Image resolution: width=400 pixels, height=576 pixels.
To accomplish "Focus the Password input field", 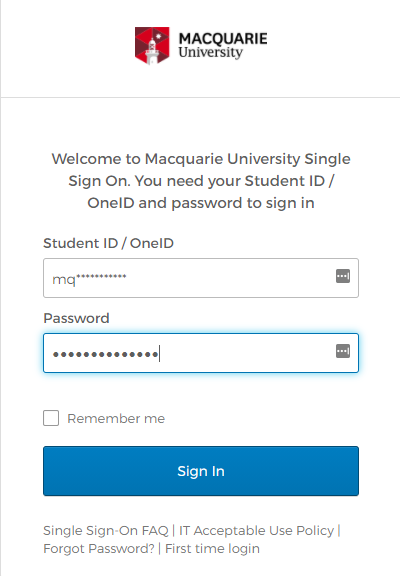I will click(201, 353).
